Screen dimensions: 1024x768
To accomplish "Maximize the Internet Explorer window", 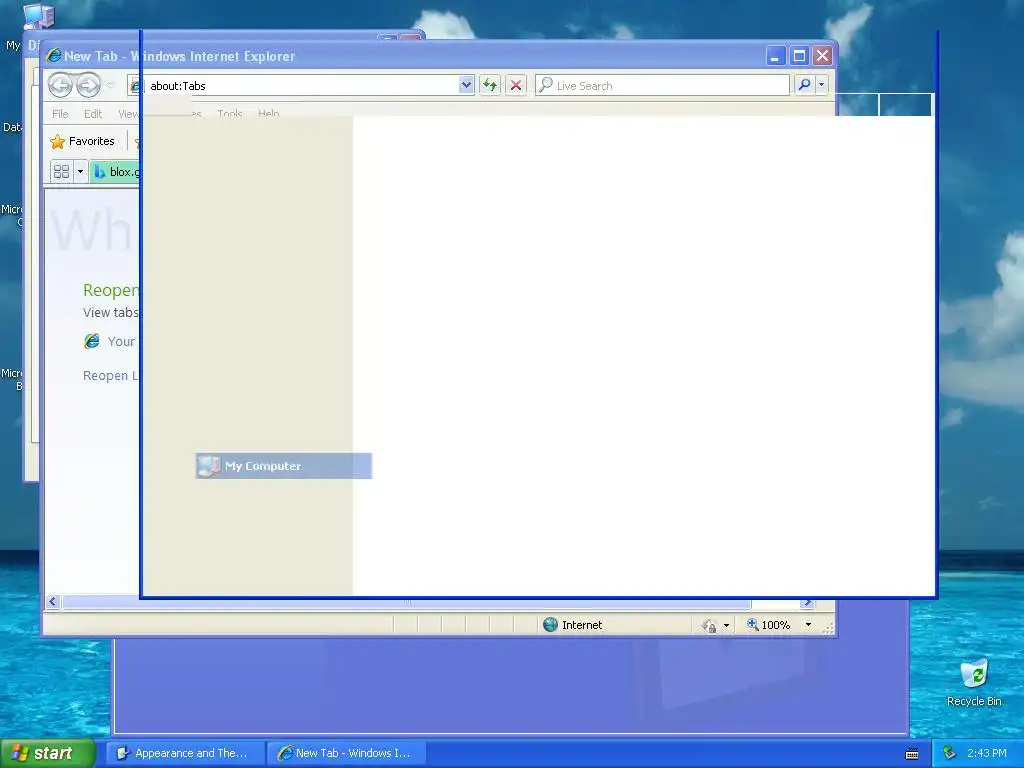I will 799,56.
